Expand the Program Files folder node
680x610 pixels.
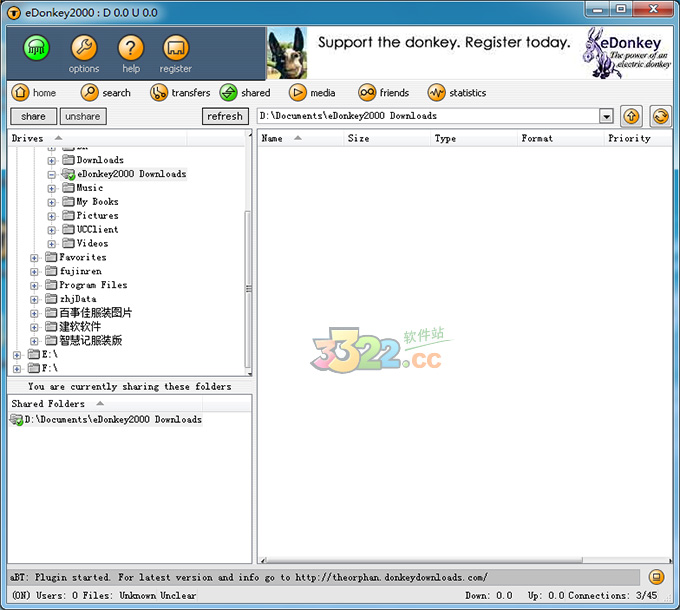point(34,286)
